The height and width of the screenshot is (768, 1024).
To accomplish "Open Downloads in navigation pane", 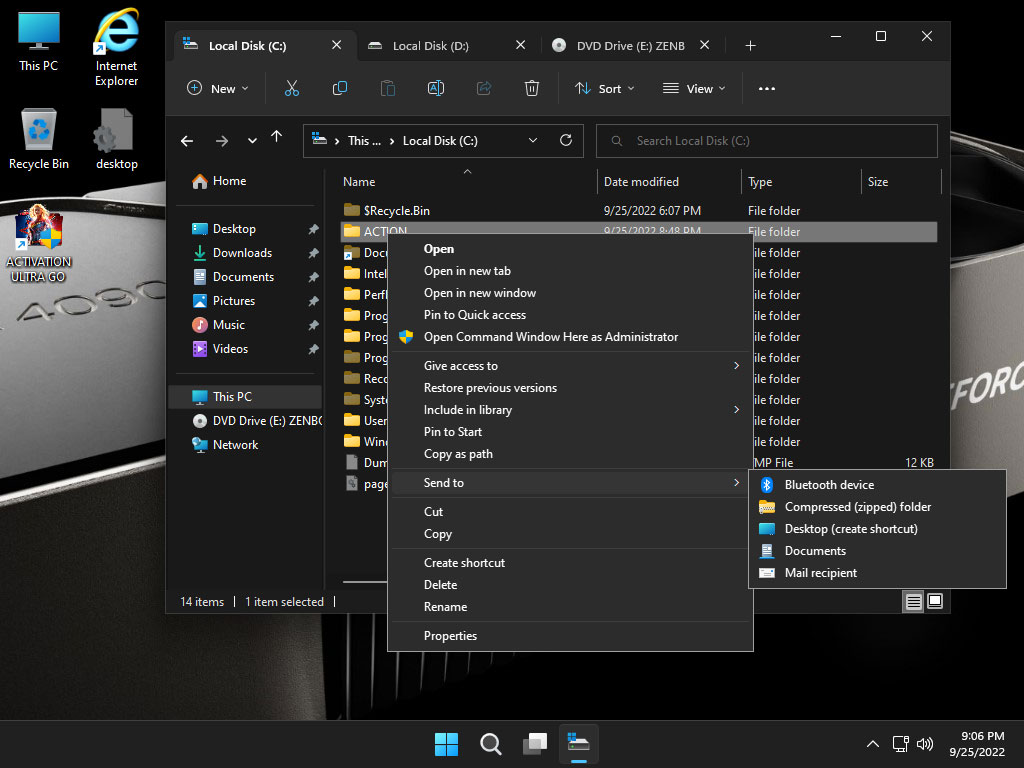I will pos(247,253).
